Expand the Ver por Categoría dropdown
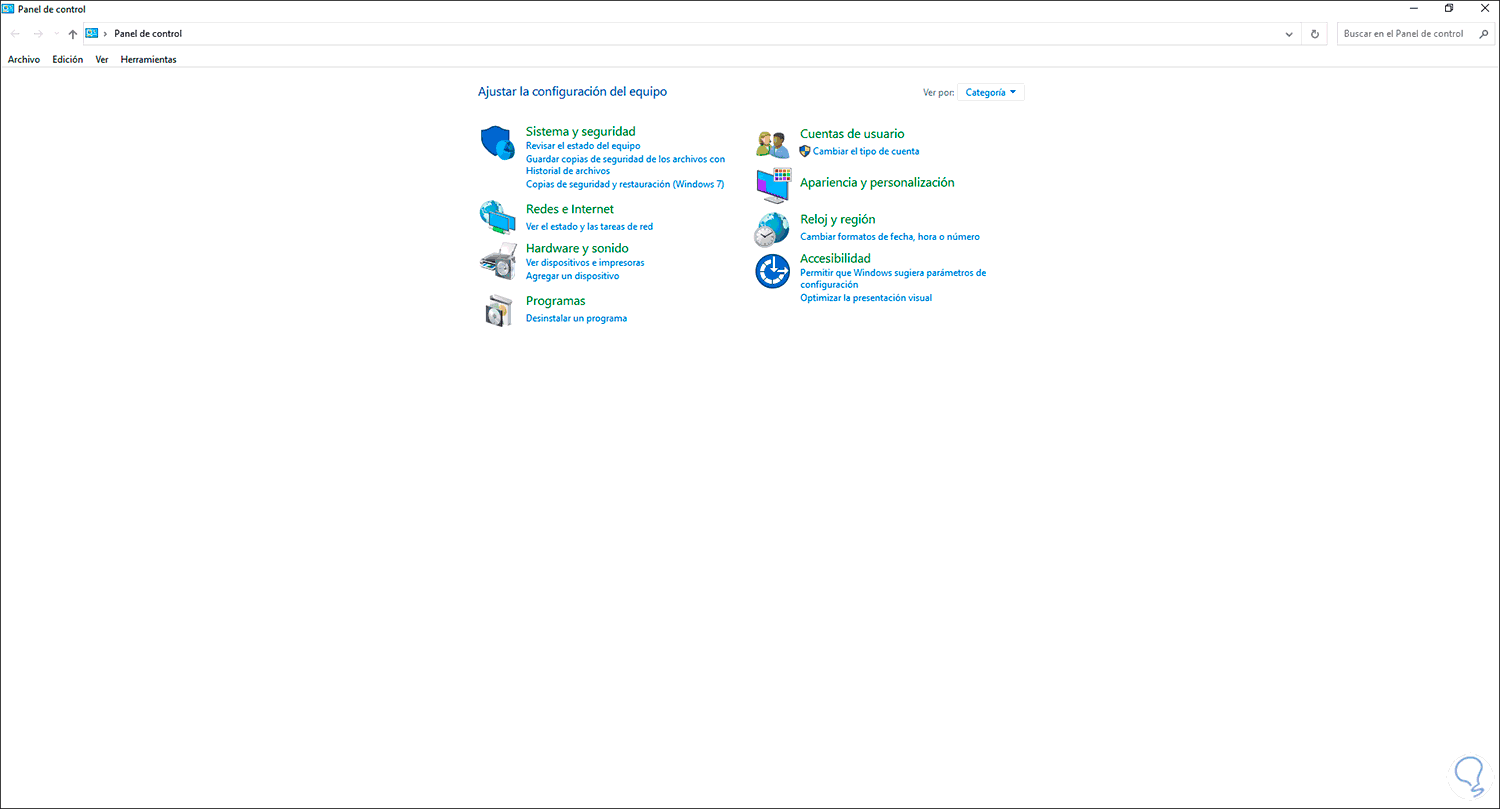This screenshot has width=1500, height=809. [990, 92]
